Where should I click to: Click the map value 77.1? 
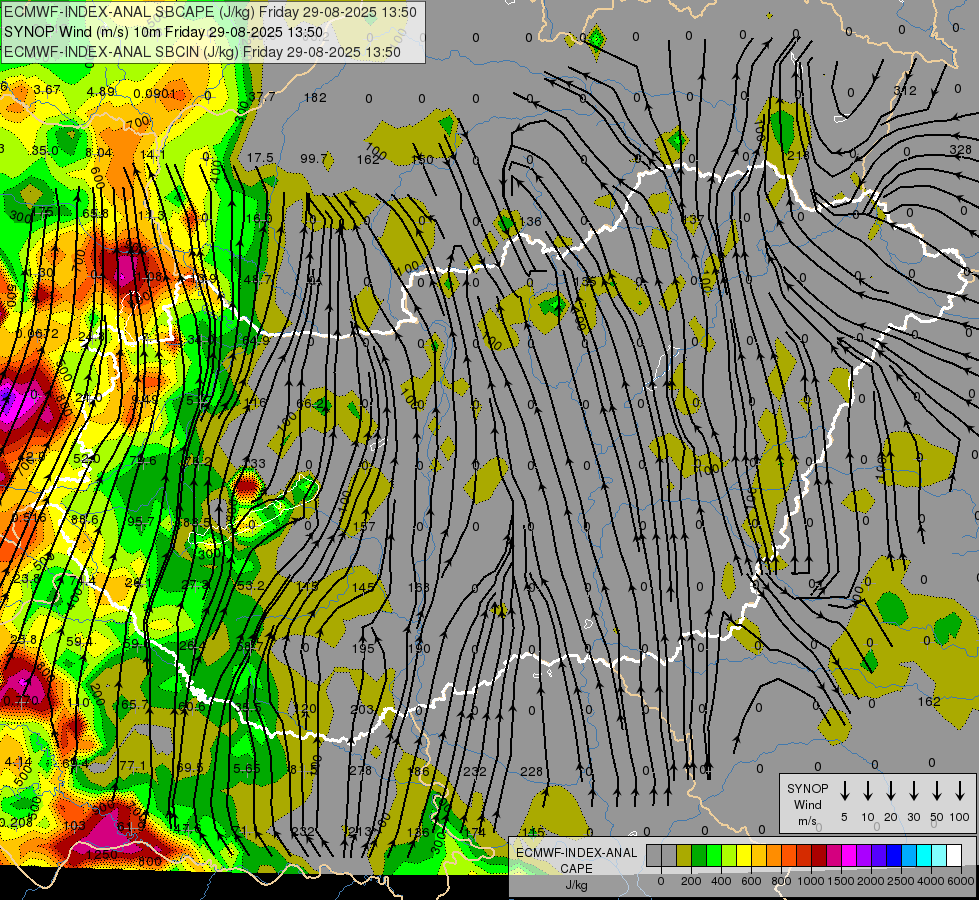point(132,766)
